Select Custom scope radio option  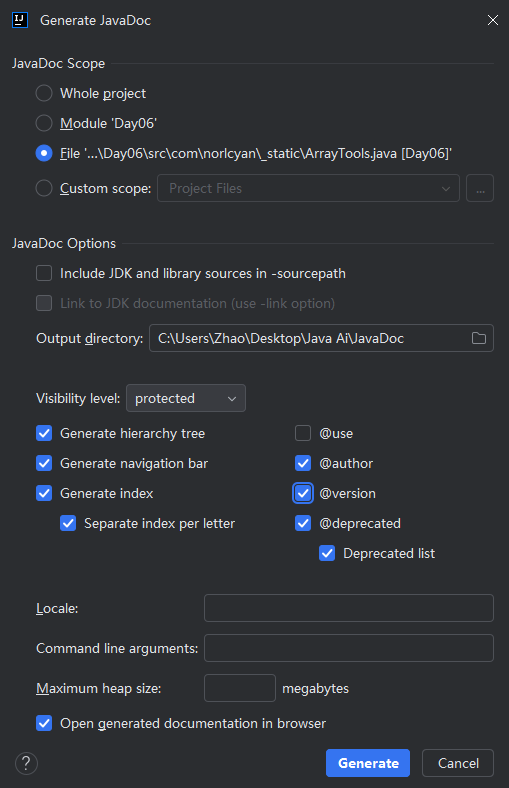[44, 188]
